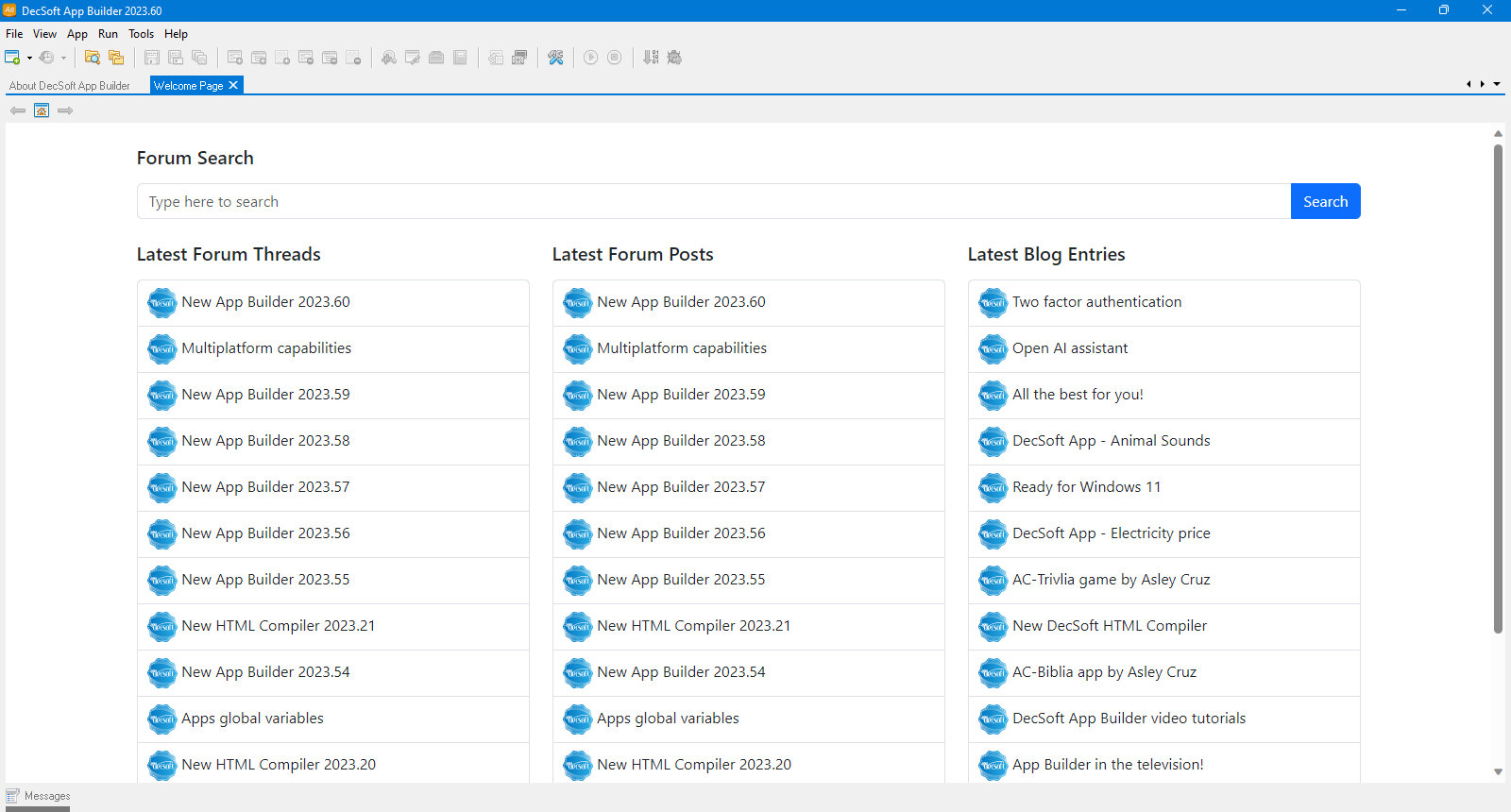Click the second add window plus icon

259,58
